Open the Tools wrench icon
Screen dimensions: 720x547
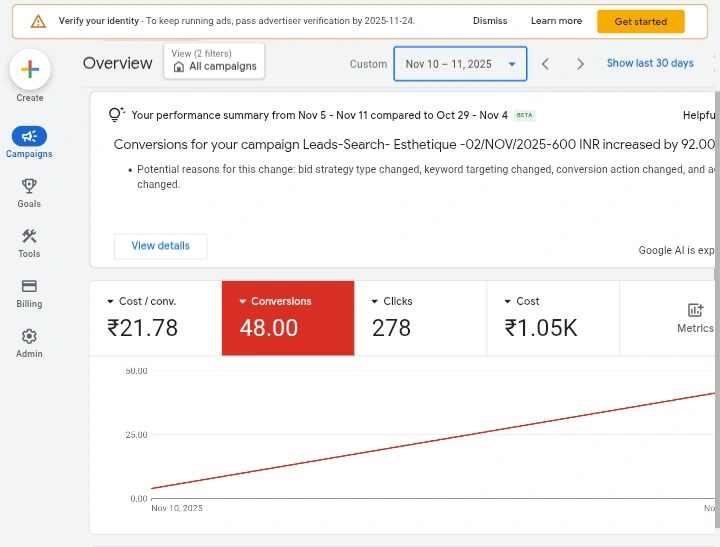tap(29, 237)
